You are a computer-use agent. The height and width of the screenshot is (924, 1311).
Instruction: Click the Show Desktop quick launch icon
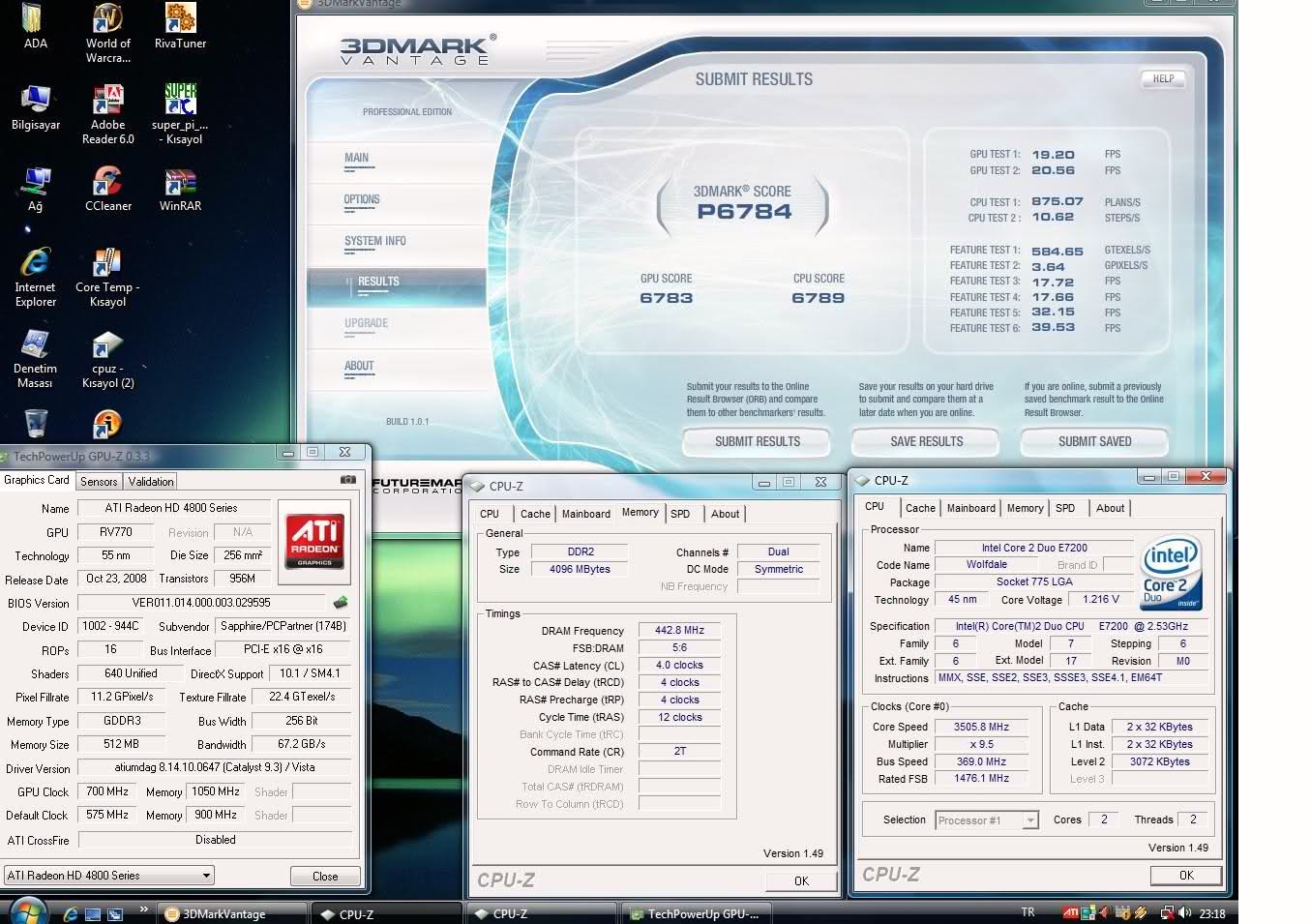(x=93, y=913)
